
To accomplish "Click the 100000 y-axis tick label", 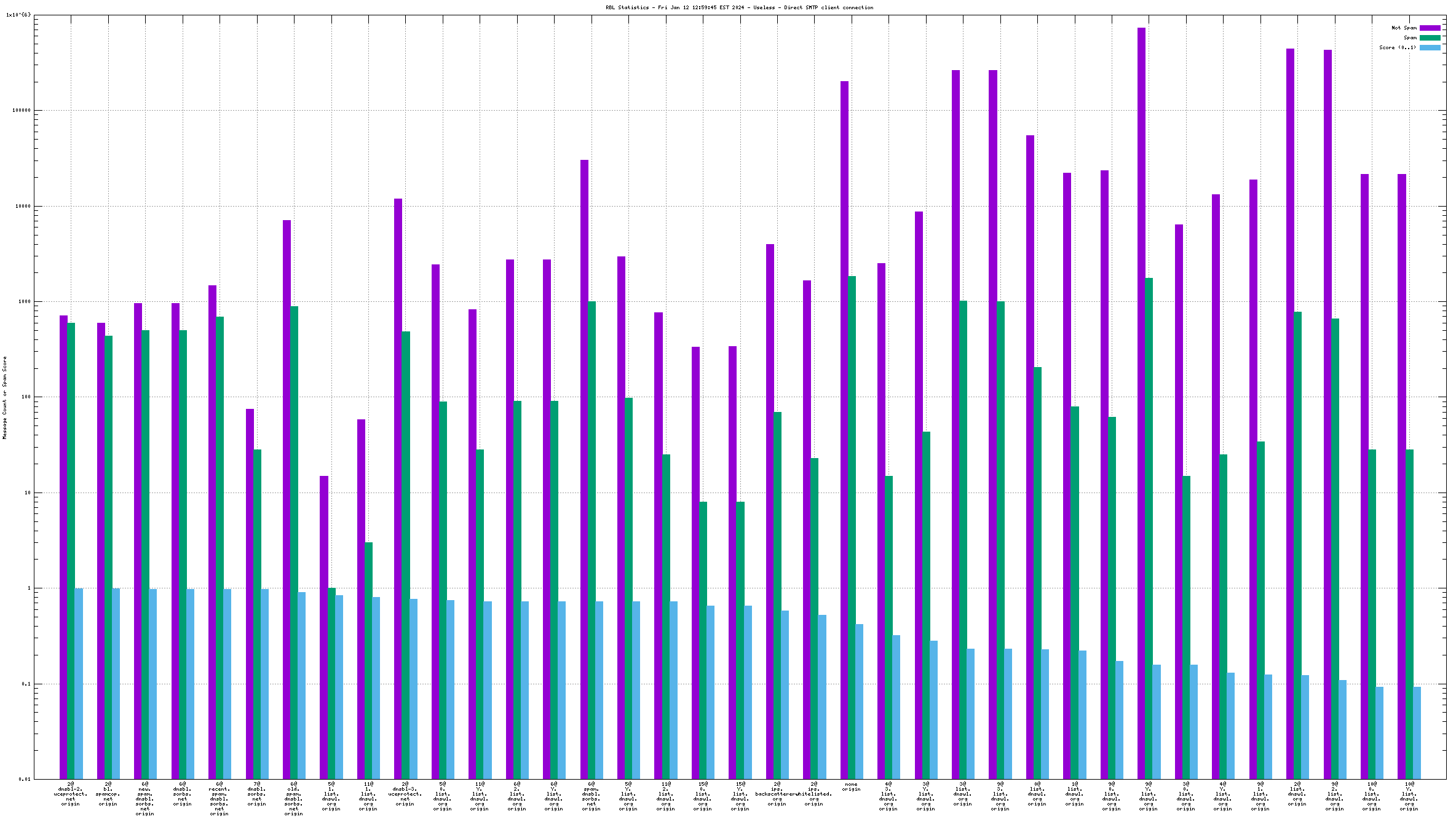I will (22, 111).
